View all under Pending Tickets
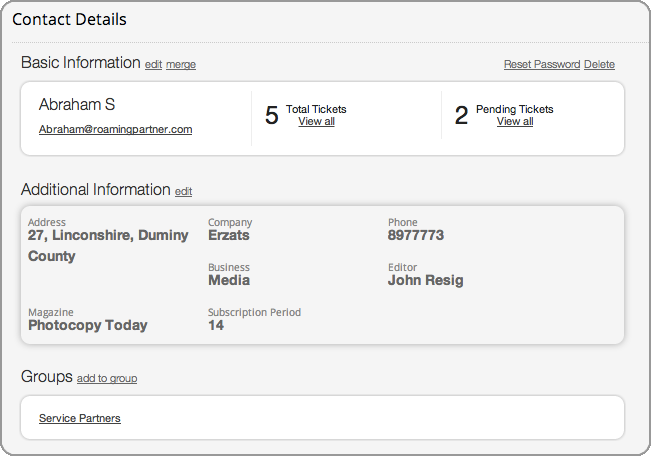 (x=515, y=121)
